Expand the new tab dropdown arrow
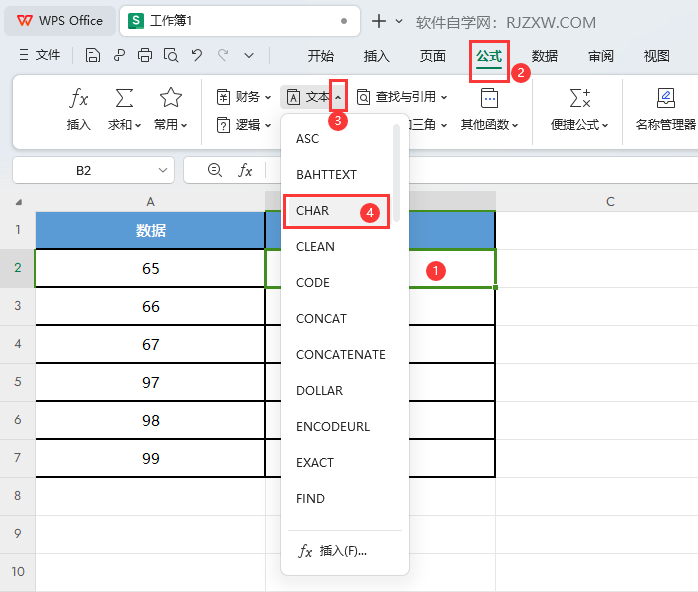Image resolution: width=698 pixels, height=592 pixels. pyautogui.click(x=399, y=21)
